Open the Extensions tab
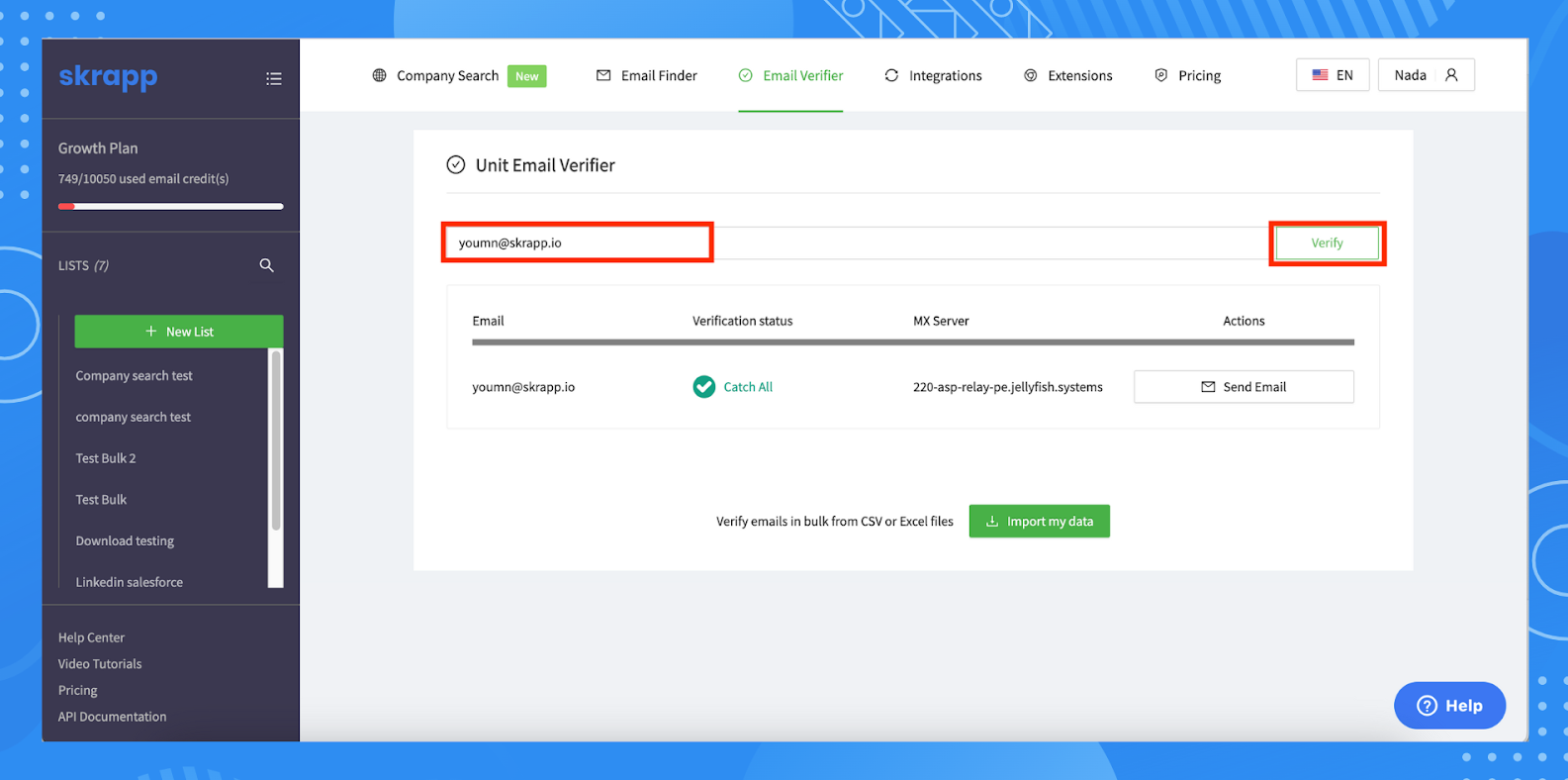Screen dimensions: 1568x780 1067,75
